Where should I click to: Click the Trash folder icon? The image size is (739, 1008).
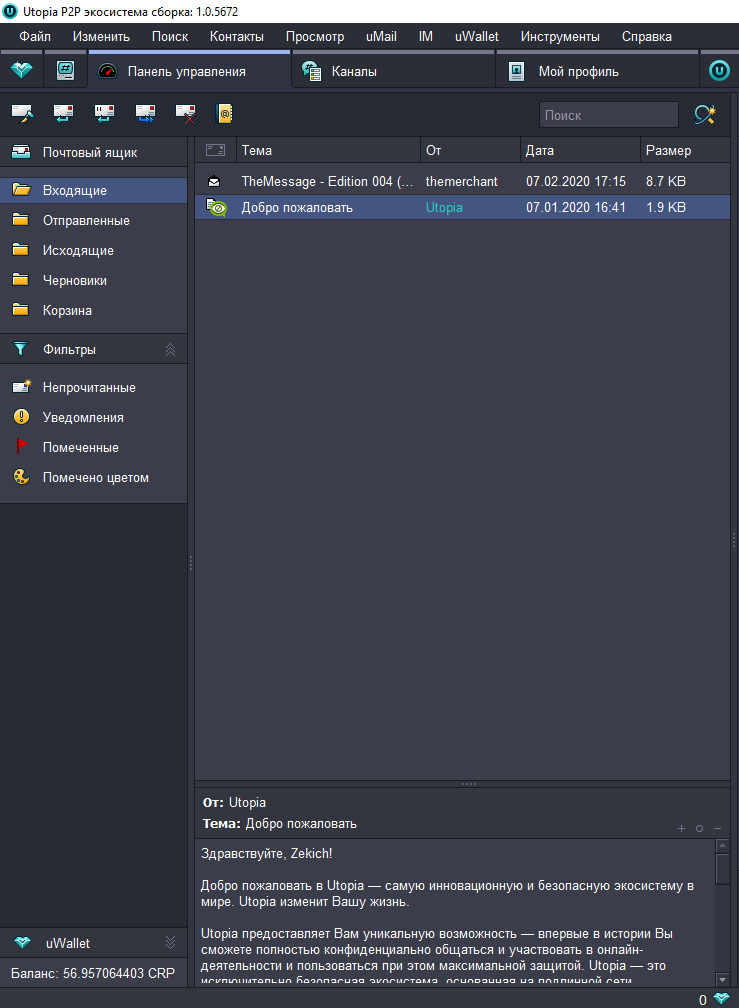(x=21, y=310)
